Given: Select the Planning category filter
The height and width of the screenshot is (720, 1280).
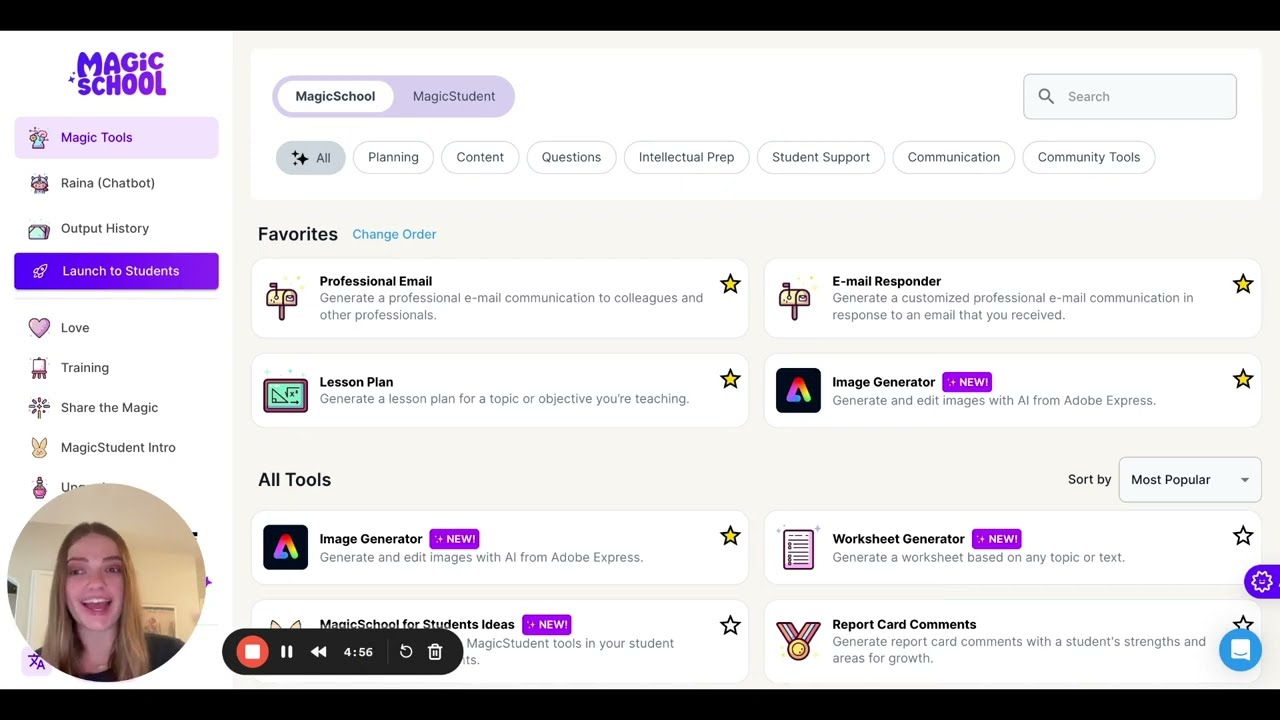Looking at the screenshot, I should tap(393, 157).
